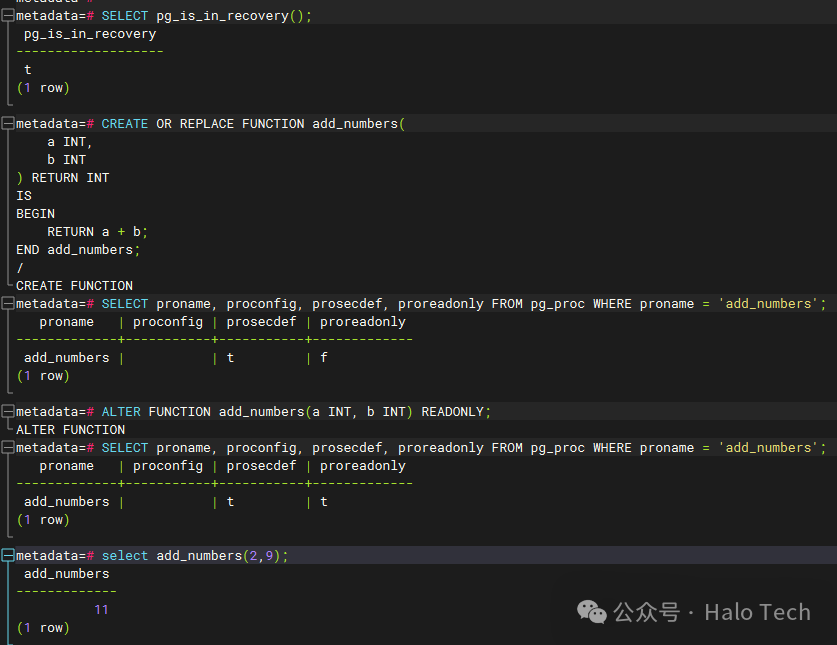Image resolution: width=837 pixels, height=645 pixels.
Task: Collapse the pg_is_in_recovery query fold marker
Action: [x=7, y=16]
